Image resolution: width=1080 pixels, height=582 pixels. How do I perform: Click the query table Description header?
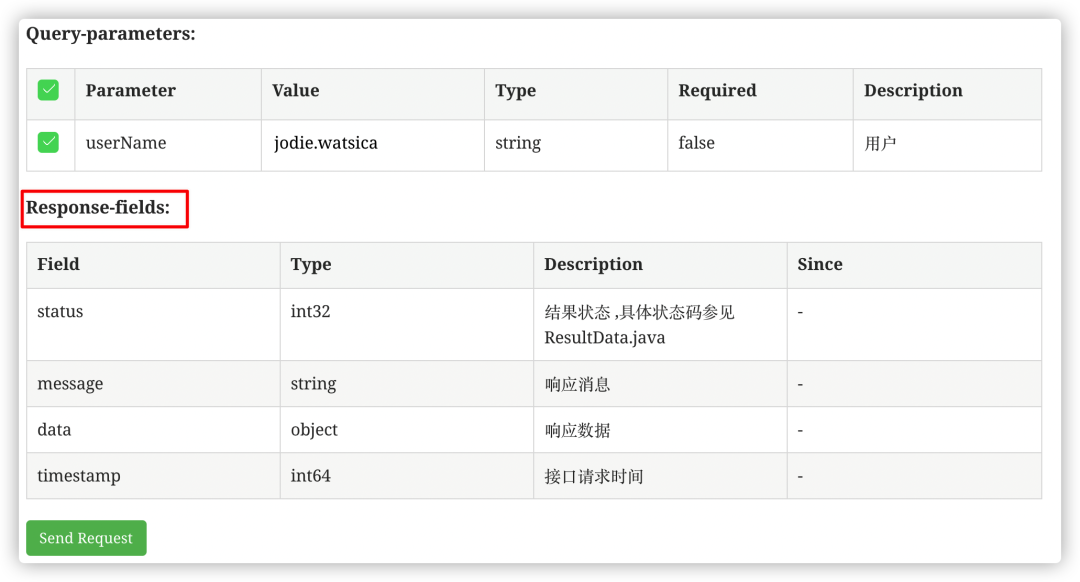point(913,90)
